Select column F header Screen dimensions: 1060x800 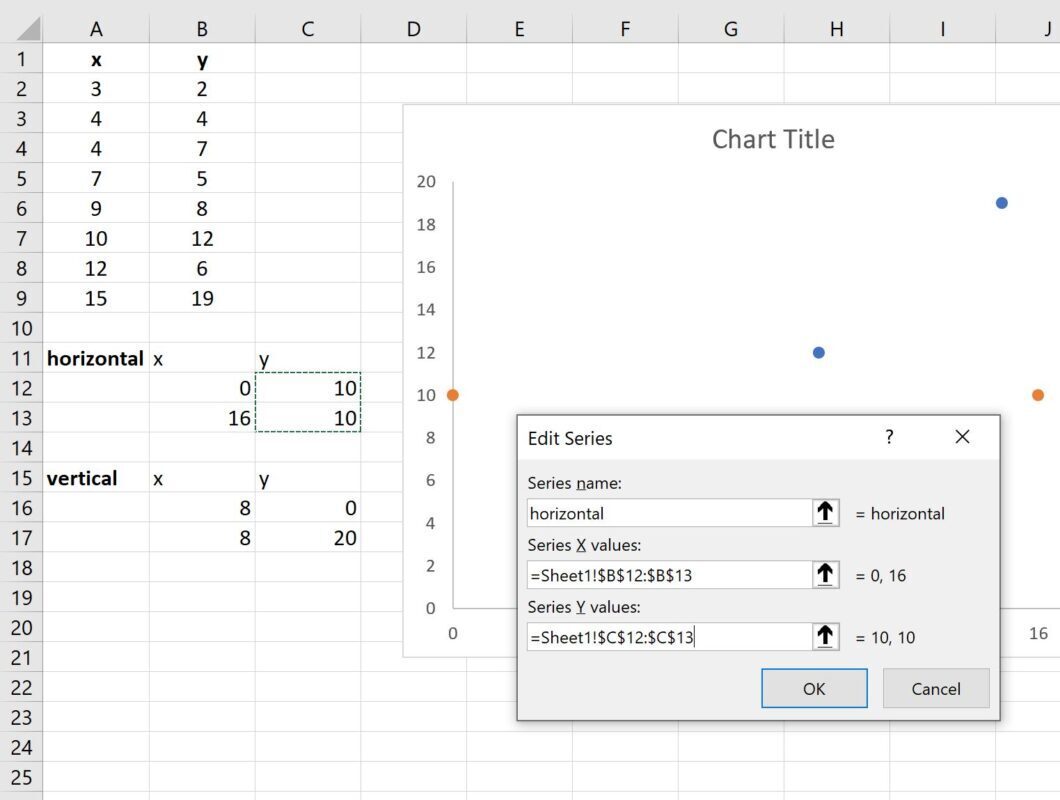click(x=625, y=29)
